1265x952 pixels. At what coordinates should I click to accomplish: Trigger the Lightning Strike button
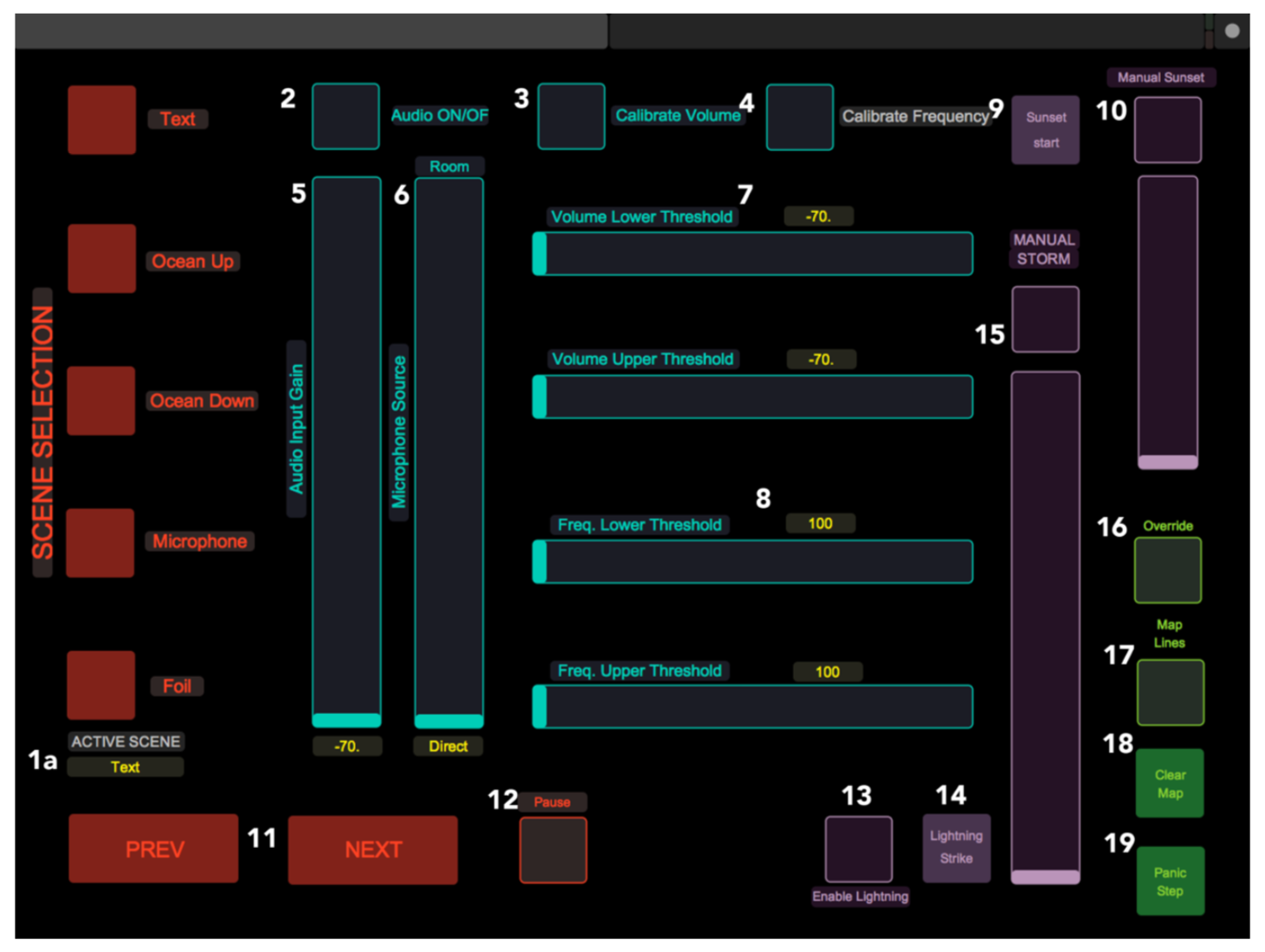click(956, 848)
